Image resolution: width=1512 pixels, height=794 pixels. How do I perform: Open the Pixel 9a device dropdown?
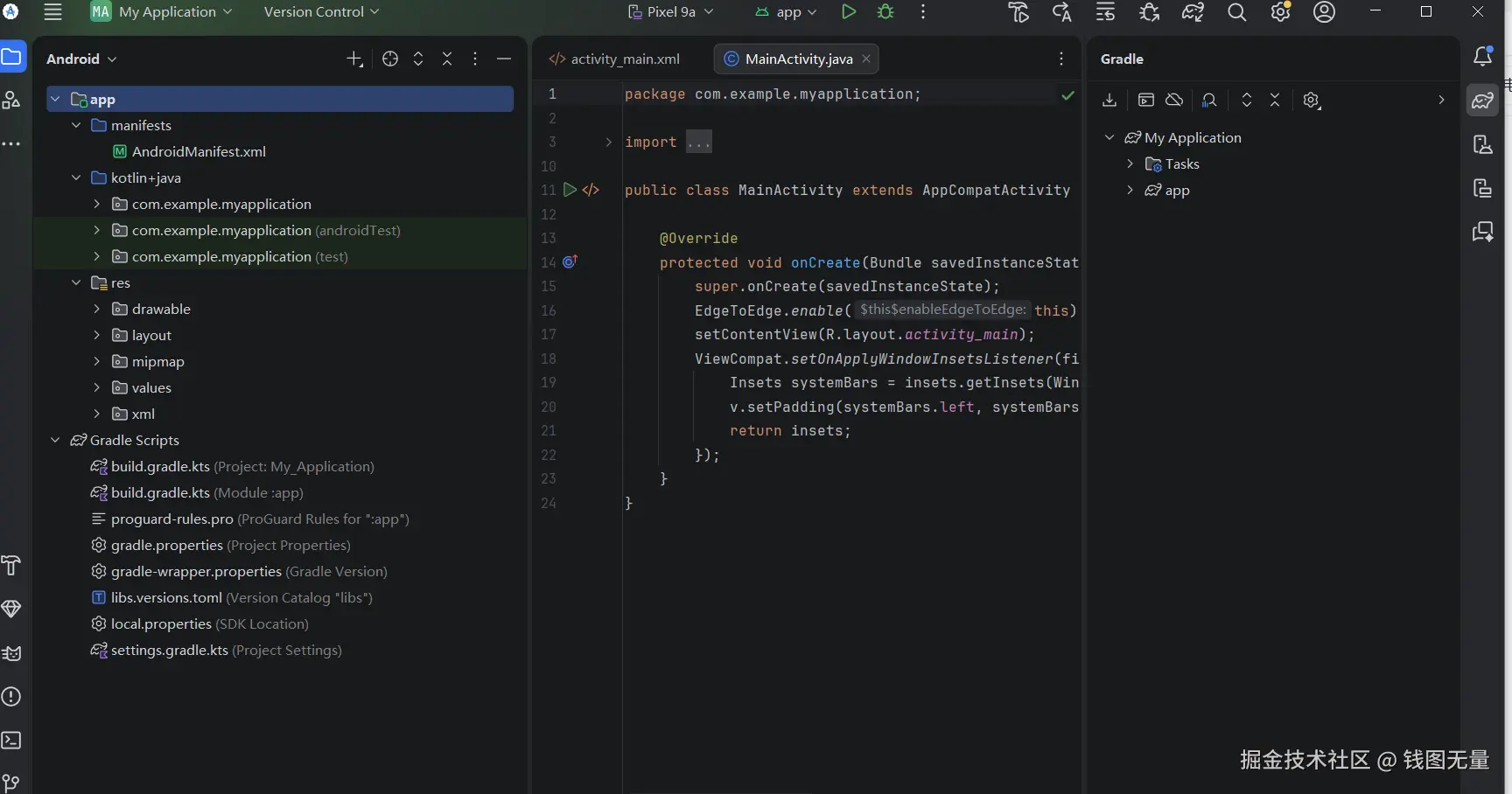(671, 12)
